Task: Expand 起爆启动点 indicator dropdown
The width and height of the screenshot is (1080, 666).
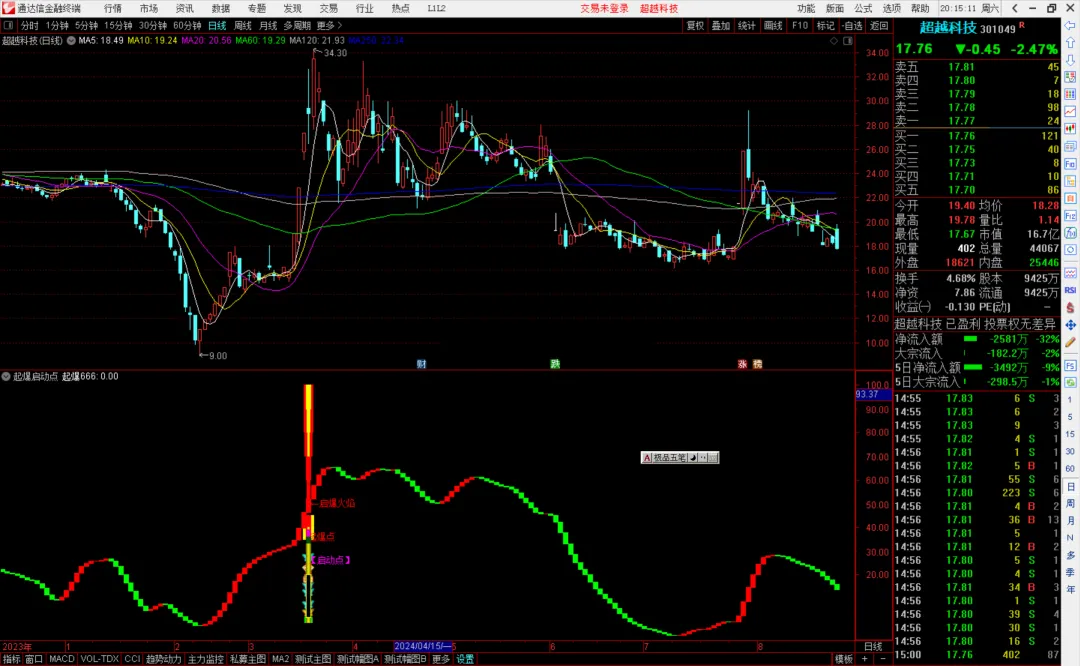Action: point(6,377)
